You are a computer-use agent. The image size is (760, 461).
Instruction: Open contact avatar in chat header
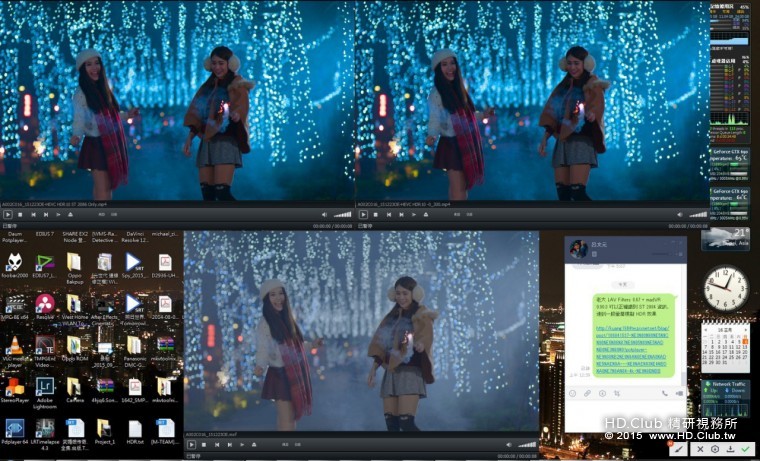(x=578, y=249)
